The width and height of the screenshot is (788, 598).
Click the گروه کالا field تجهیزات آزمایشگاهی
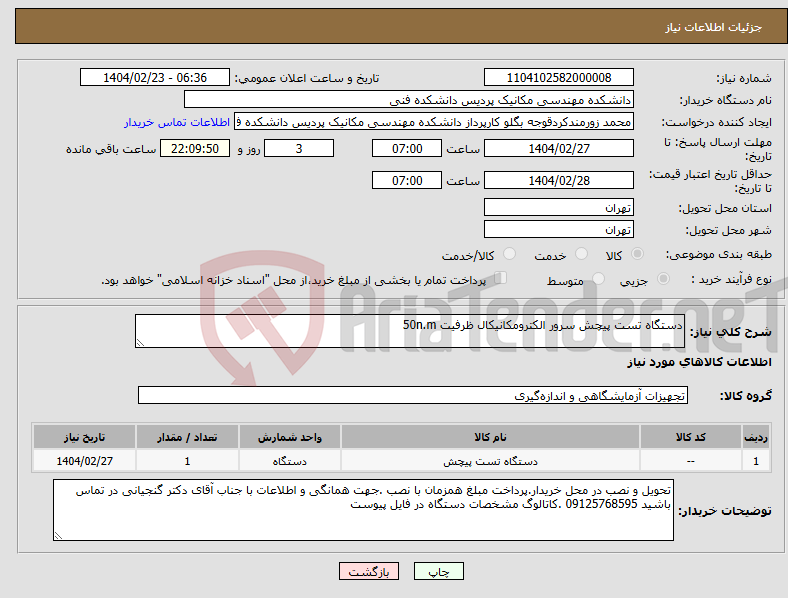pyautogui.click(x=413, y=395)
